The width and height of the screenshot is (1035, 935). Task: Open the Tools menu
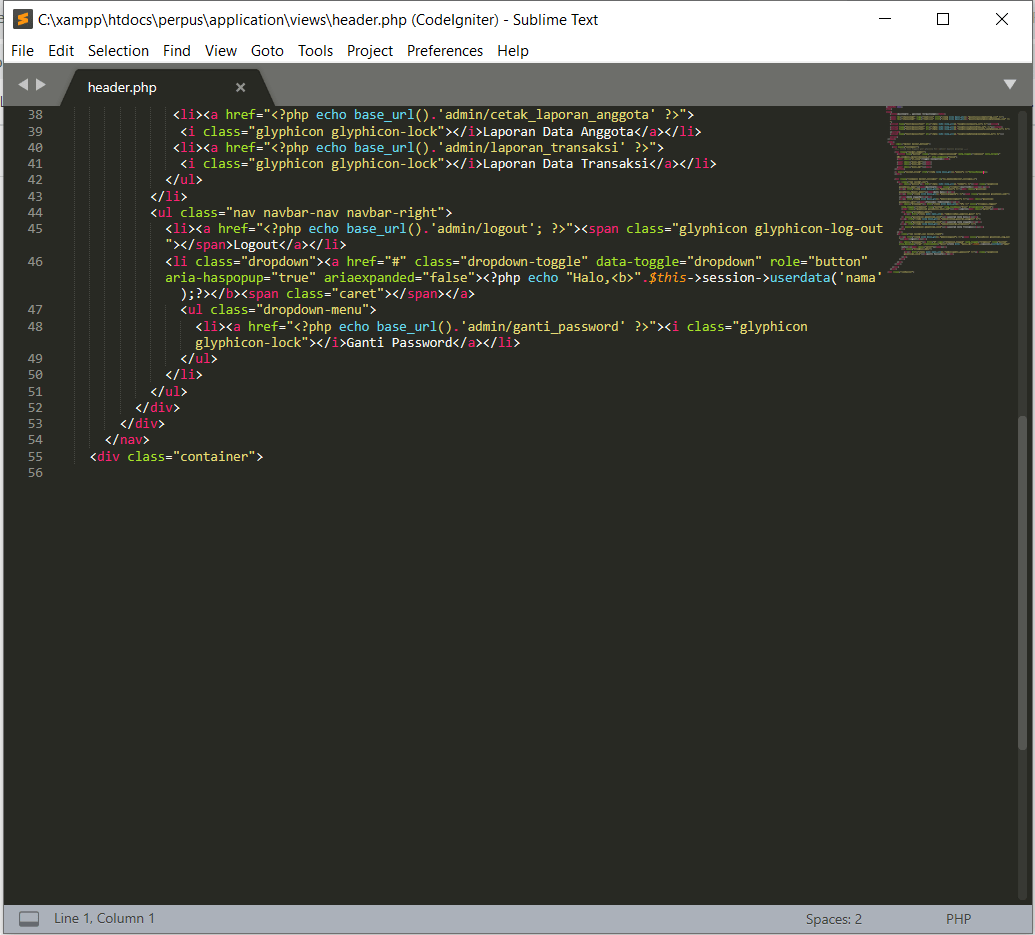click(x=315, y=50)
